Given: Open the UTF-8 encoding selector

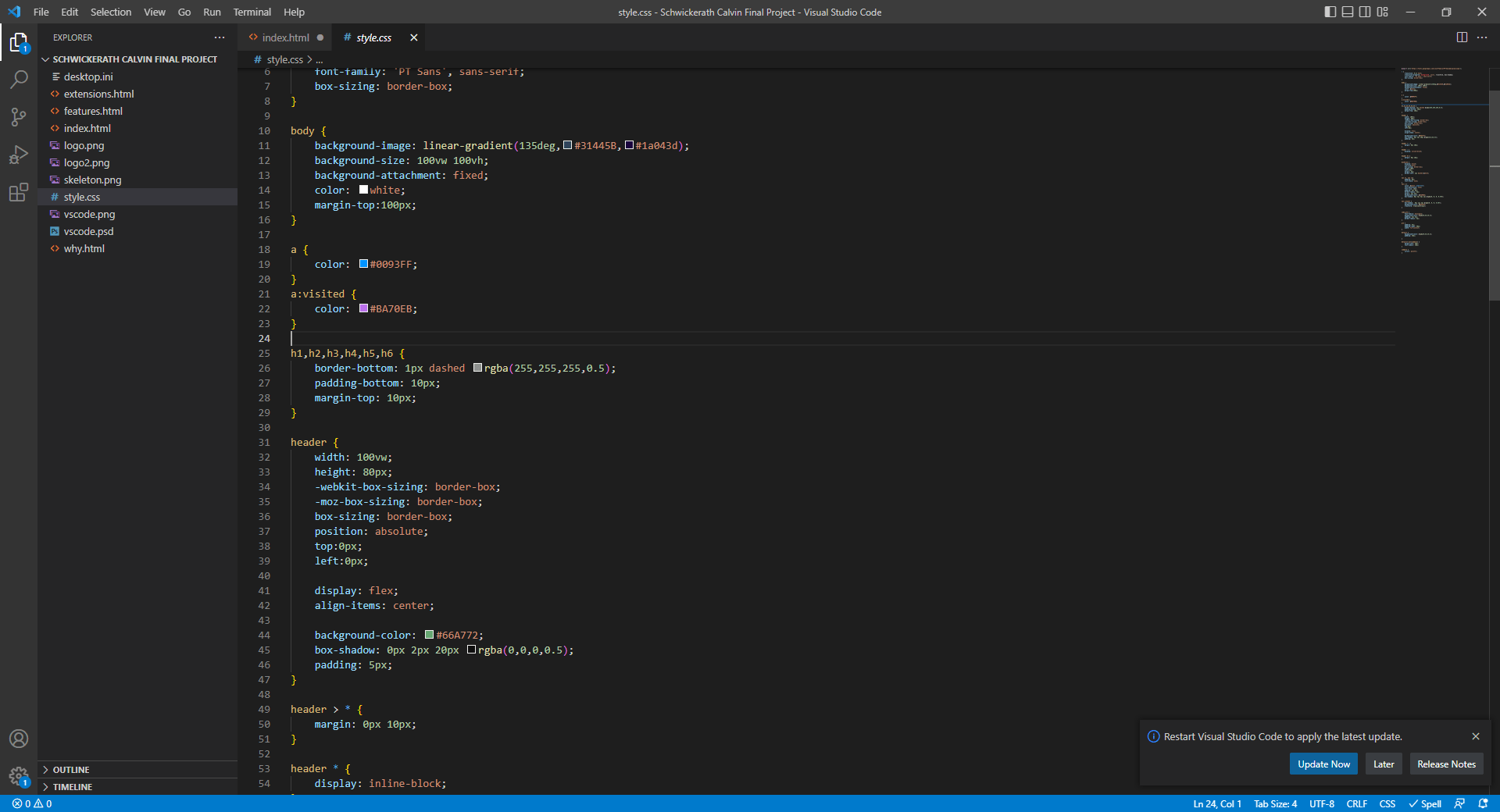Looking at the screenshot, I should (1322, 803).
